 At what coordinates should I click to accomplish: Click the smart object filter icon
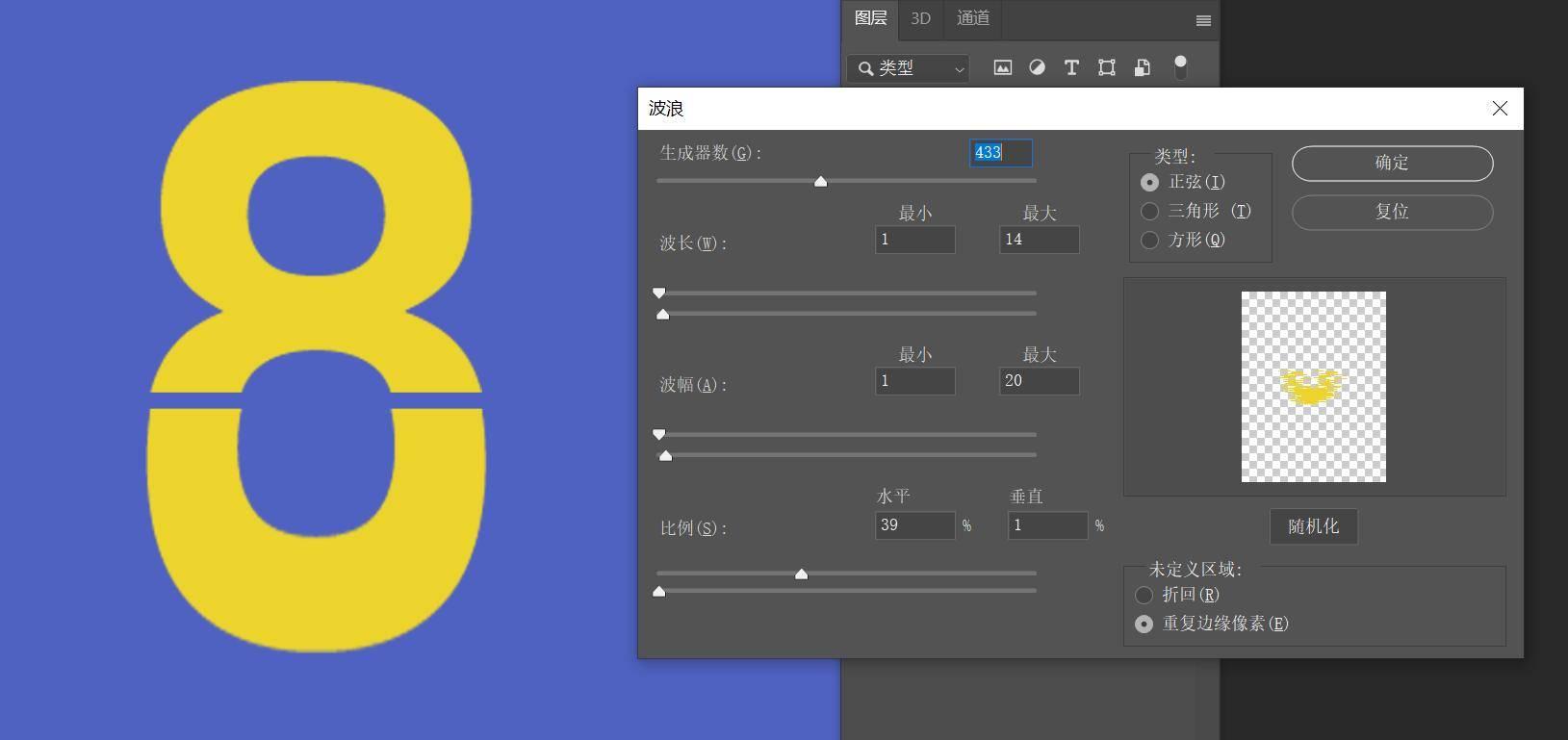tap(1142, 67)
